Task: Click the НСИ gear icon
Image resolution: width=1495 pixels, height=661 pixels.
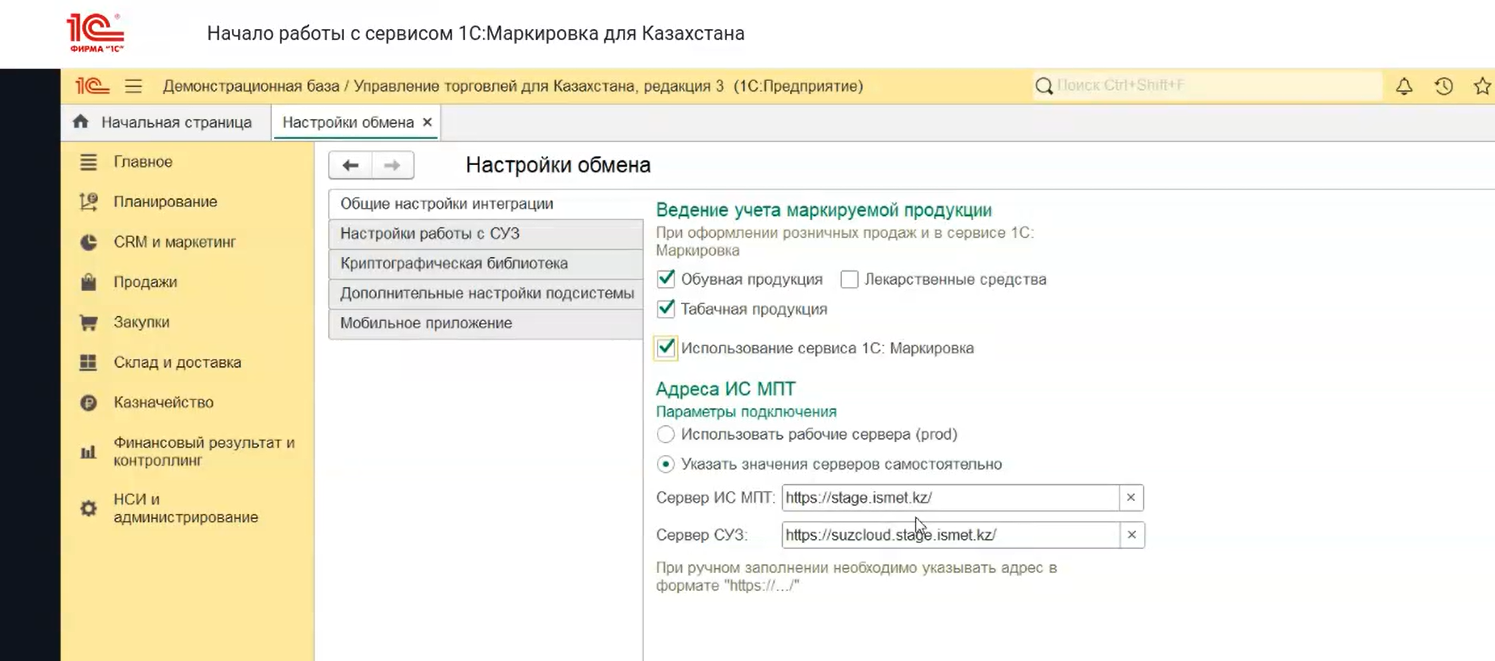Action: coord(89,508)
